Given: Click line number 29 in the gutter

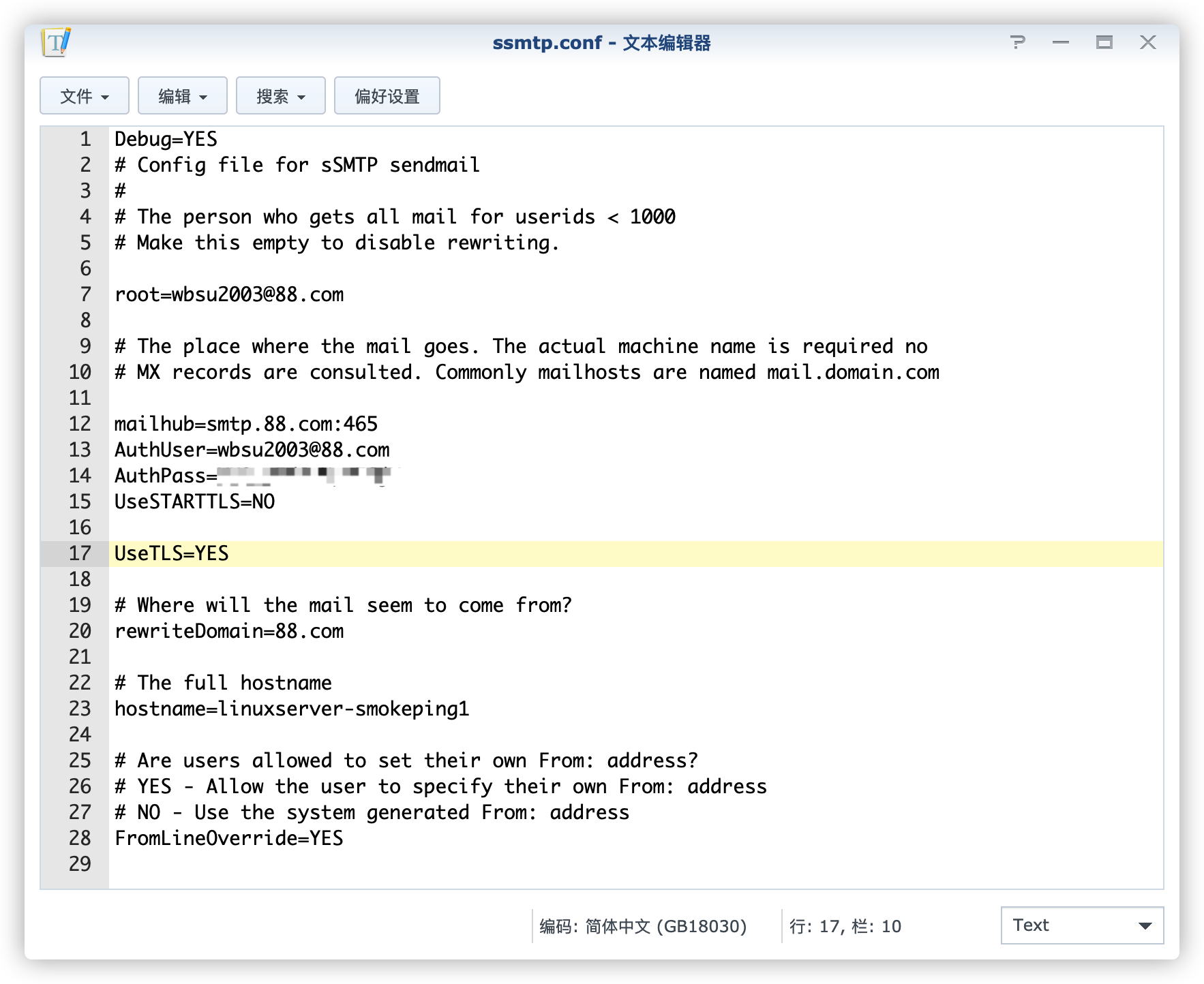Looking at the screenshot, I should [x=80, y=864].
